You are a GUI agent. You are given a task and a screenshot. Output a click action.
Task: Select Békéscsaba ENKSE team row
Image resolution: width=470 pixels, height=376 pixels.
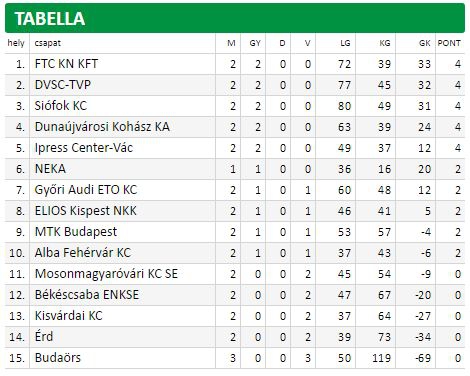(x=235, y=295)
